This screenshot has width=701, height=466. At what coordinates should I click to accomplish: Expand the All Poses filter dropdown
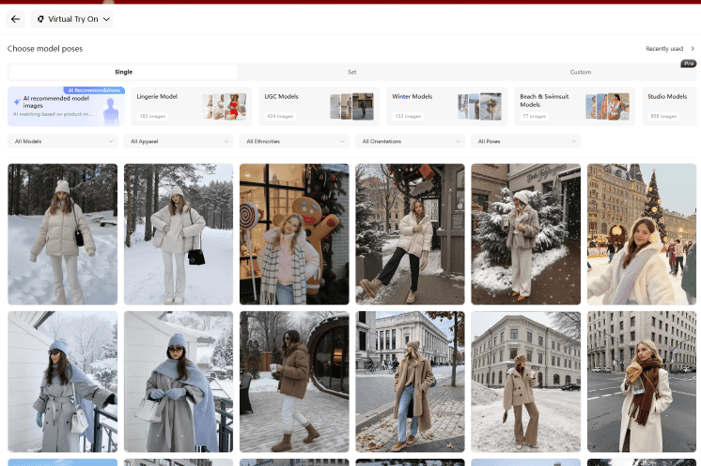pos(526,141)
